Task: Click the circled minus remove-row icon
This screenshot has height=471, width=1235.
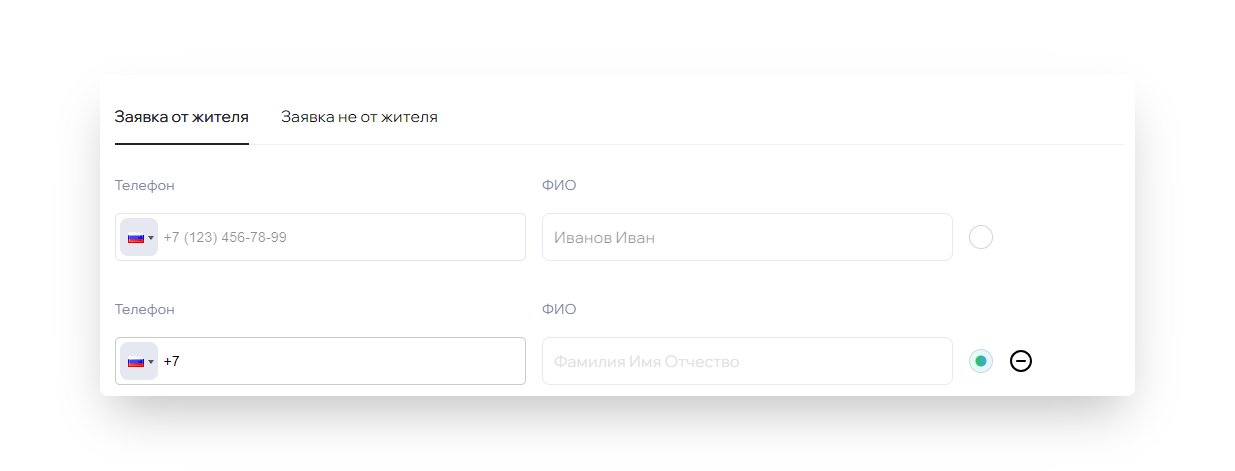Action: click(1020, 361)
